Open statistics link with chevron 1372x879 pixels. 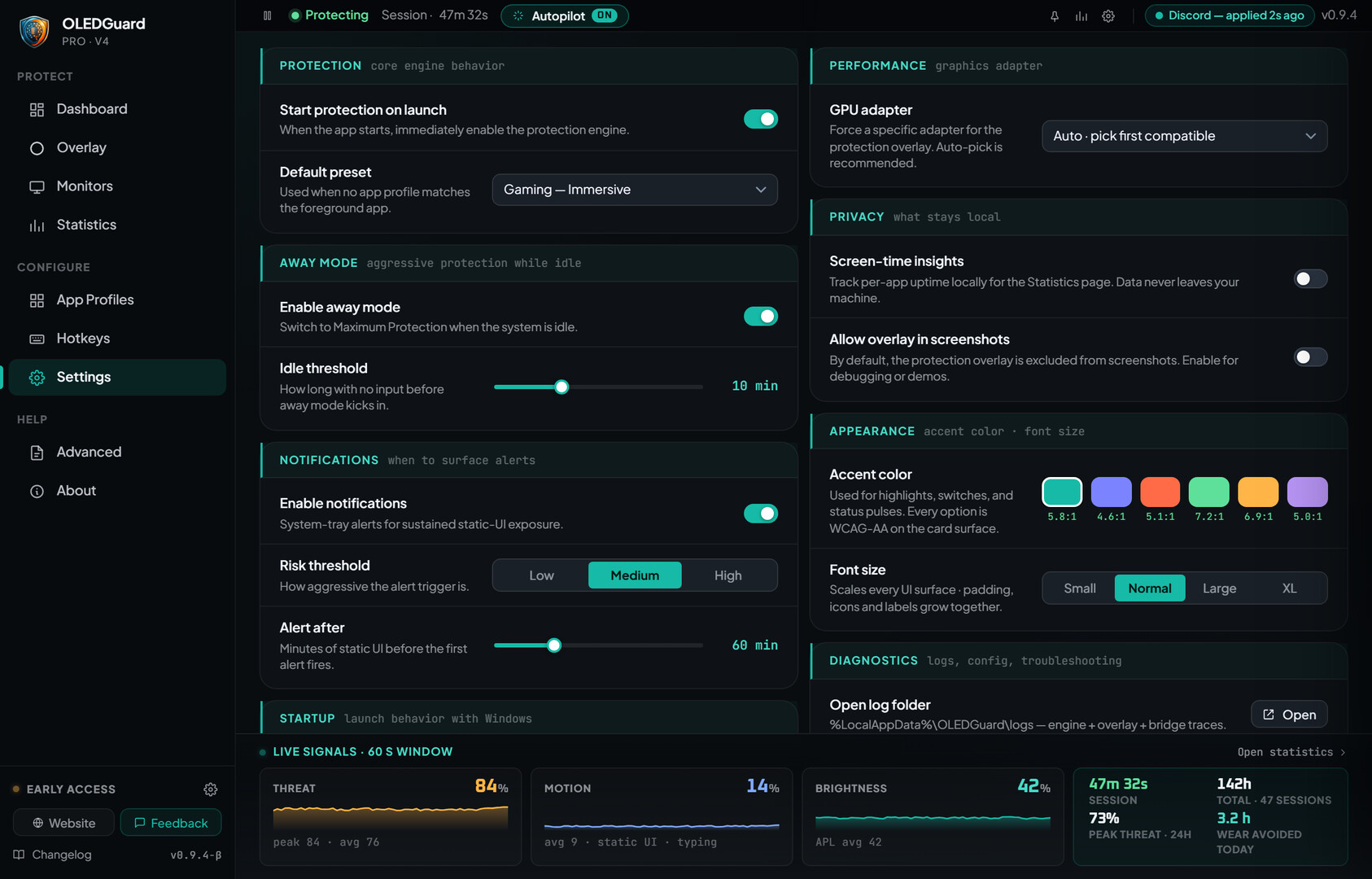[x=1291, y=752]
